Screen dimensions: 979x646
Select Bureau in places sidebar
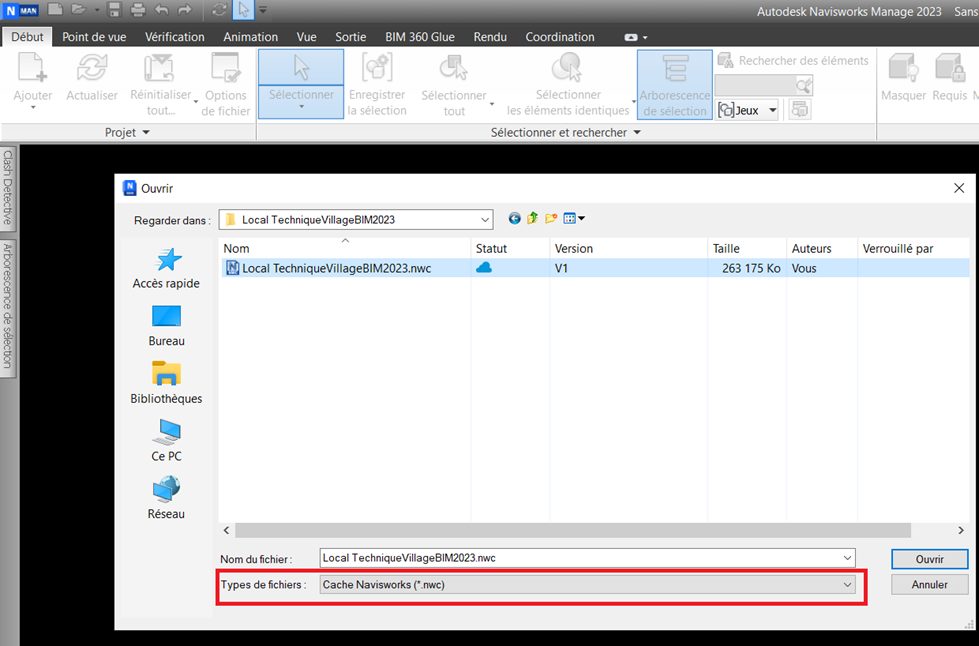(166, 325)
